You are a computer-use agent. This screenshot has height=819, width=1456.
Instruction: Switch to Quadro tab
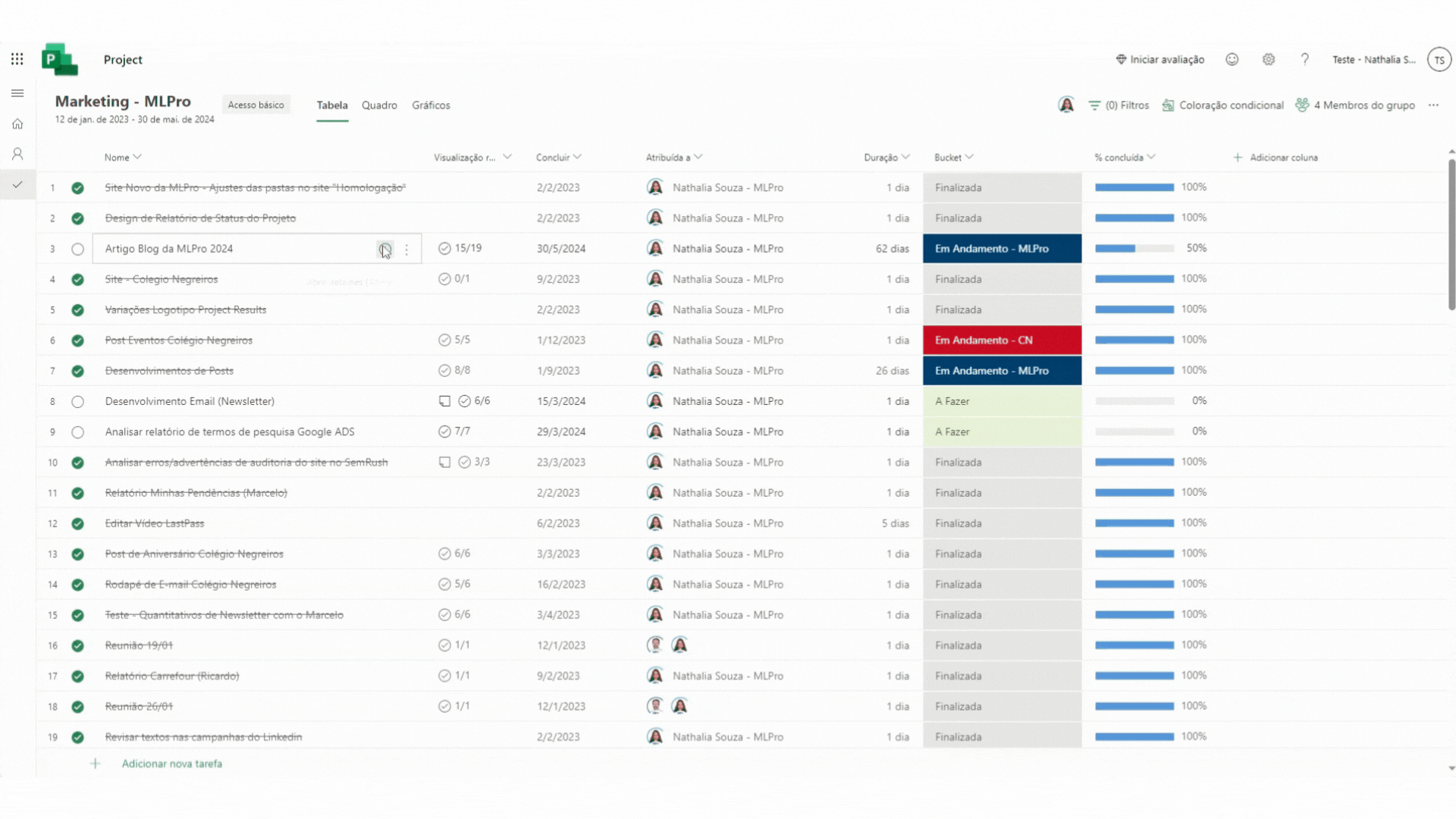379,105
